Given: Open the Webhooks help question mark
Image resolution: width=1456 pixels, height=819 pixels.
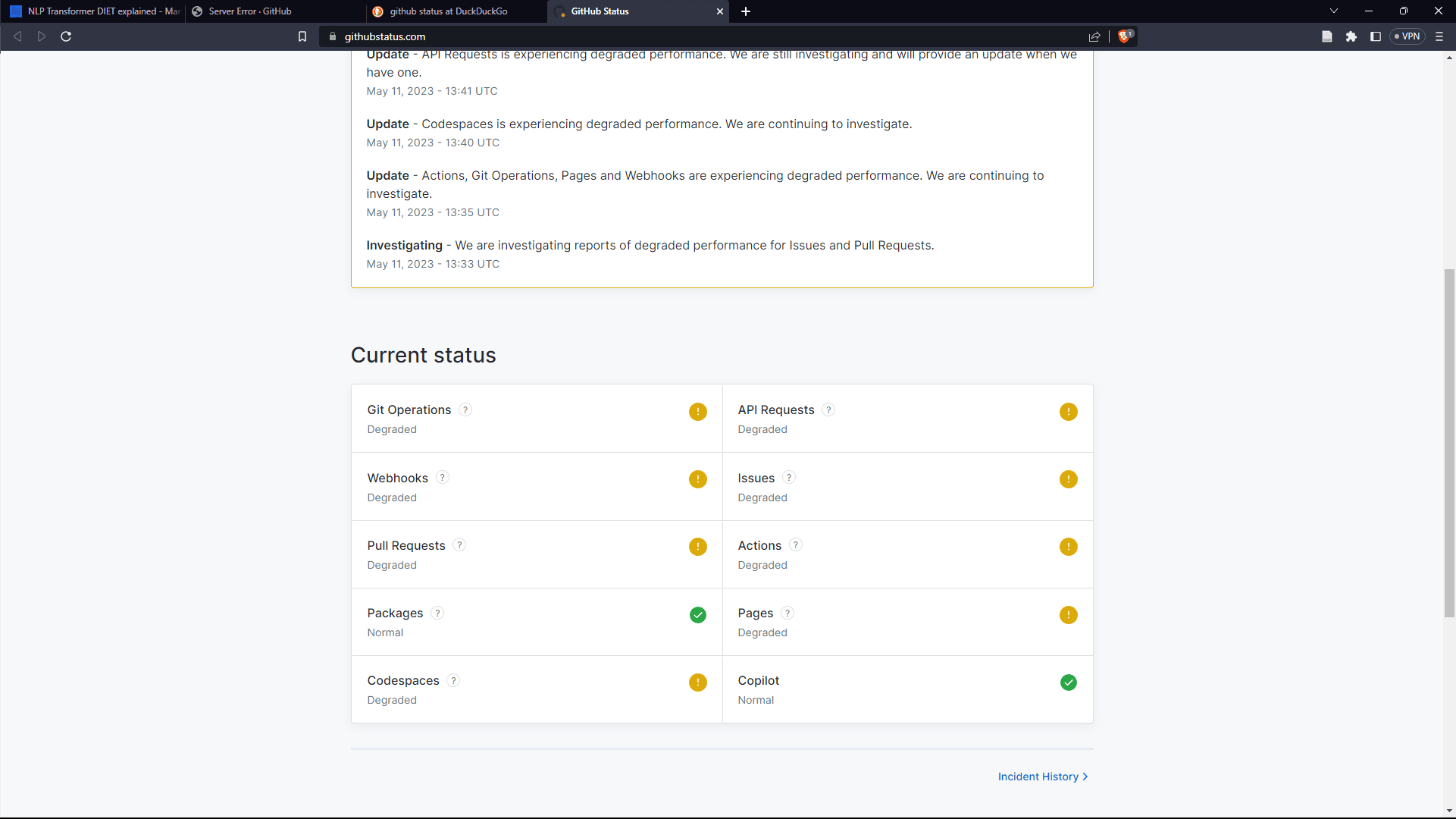Looking at the screenshot, I should [x=443, y=478].
